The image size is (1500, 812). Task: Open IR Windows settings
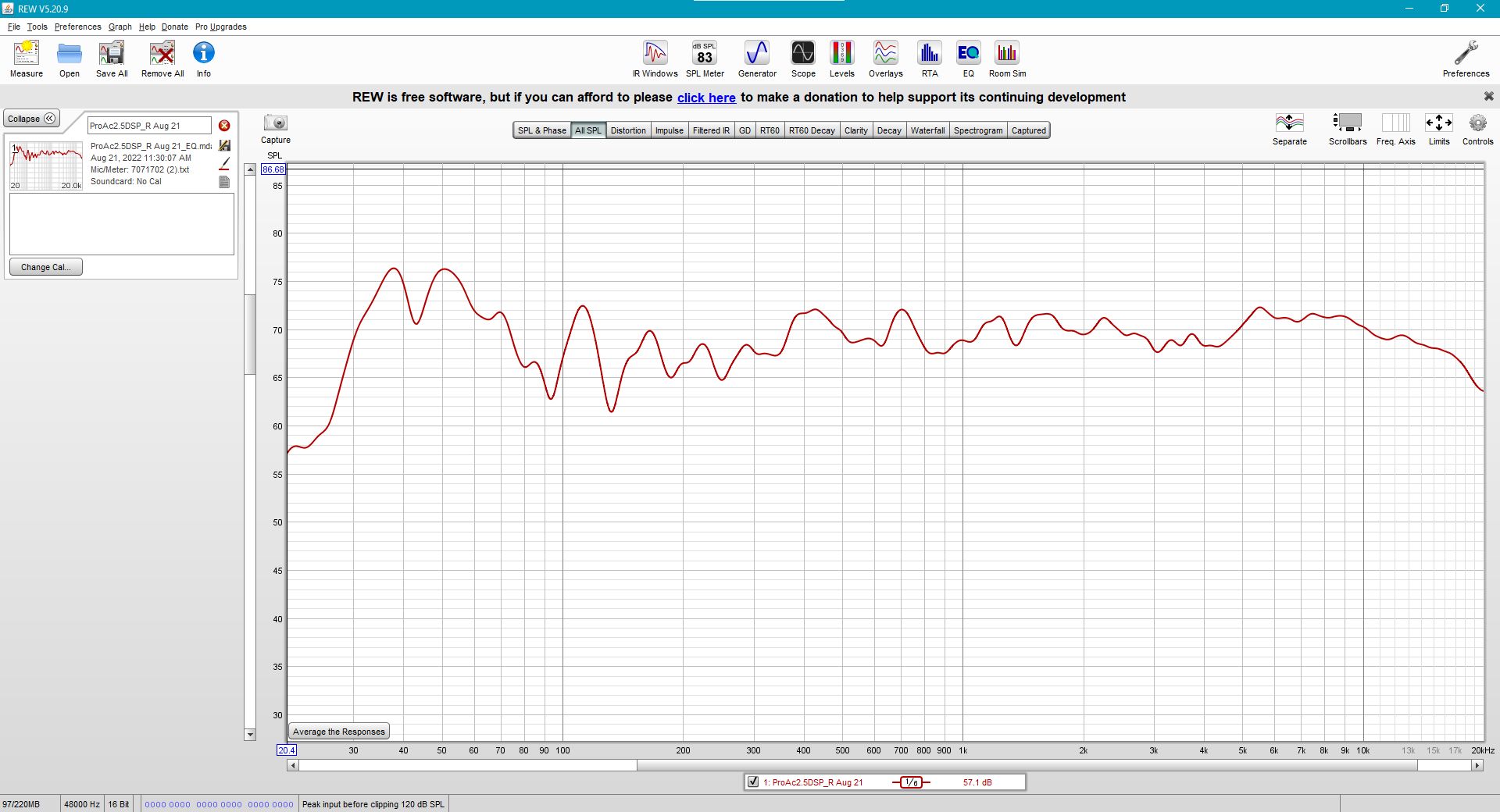point(655,59)
